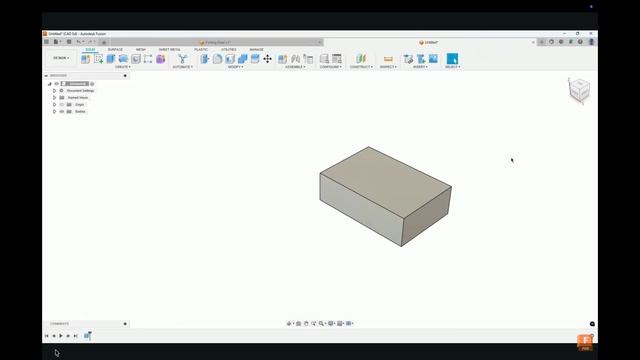Select the Hole tool
Image resolution: width=640 pixels, height=360 pixels.
click(x=136, y=59)
